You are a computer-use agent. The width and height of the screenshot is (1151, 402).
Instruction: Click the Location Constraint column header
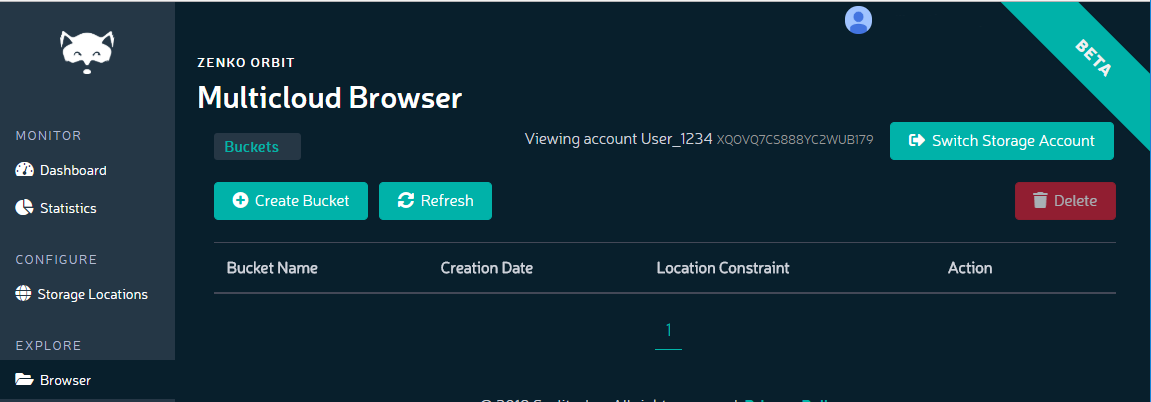[723, 268]
